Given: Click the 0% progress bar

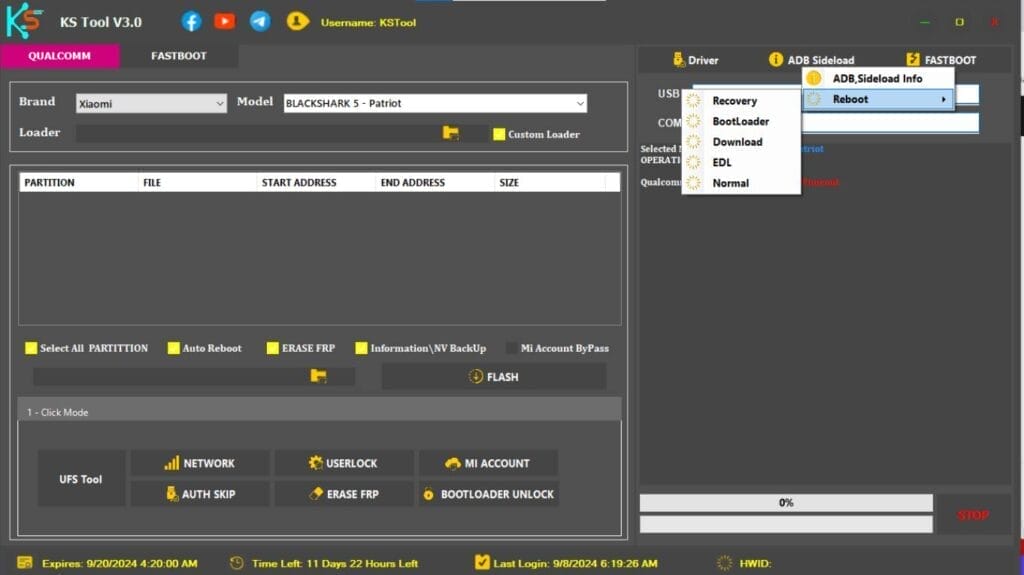Looking at the screenshot, I should (x=786, y=502).
